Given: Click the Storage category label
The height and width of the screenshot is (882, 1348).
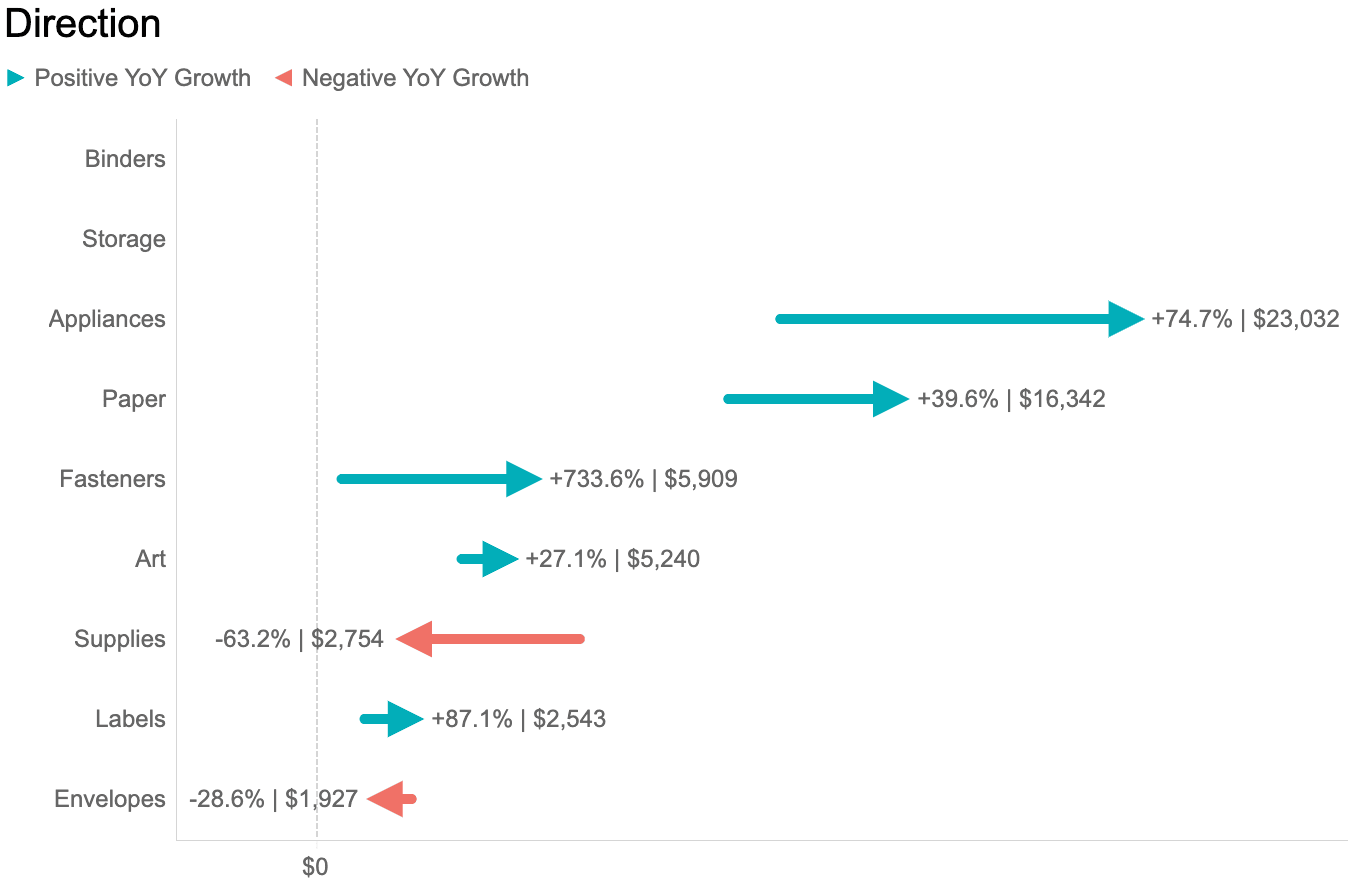Looking at the screenshot, I should click(x=124, y=239).
